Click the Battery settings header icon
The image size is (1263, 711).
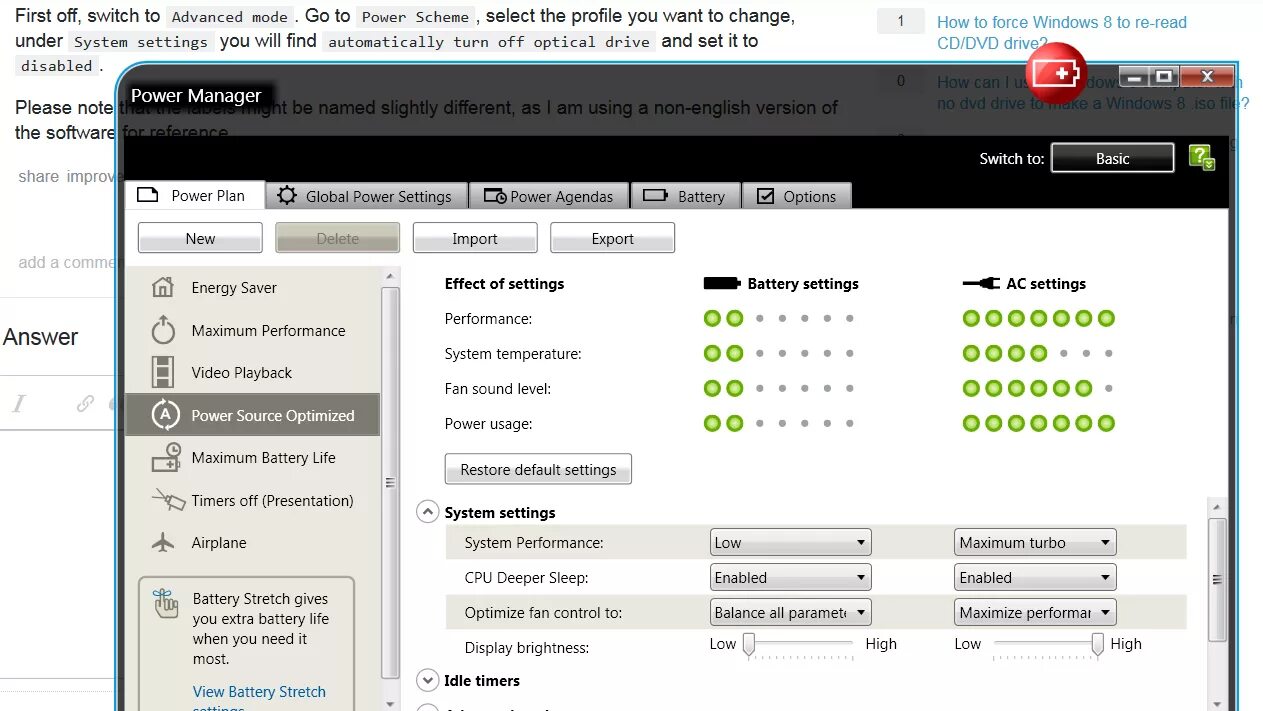click(x=722, y=284)
